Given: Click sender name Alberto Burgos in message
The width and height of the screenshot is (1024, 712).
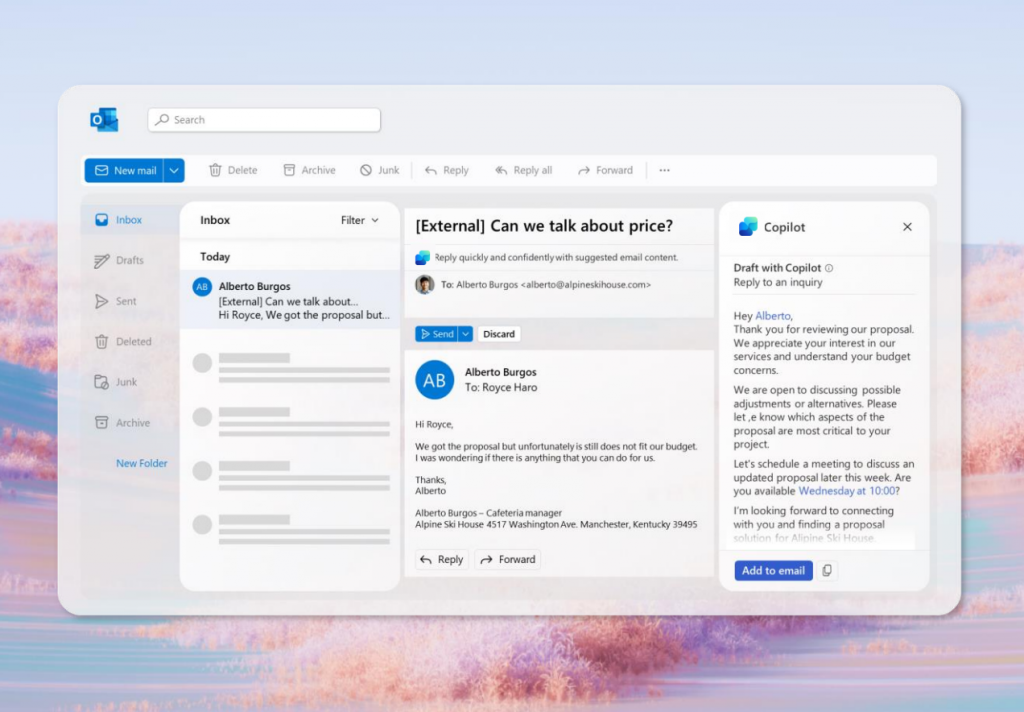Looking at the screenshot, I should (501, 372).
